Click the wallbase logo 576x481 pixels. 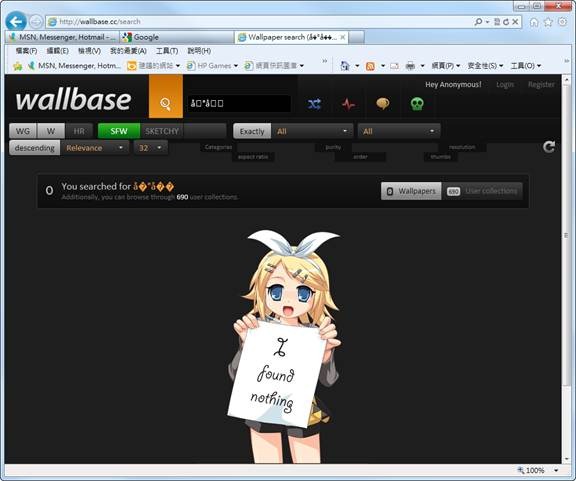click(73, 100)
